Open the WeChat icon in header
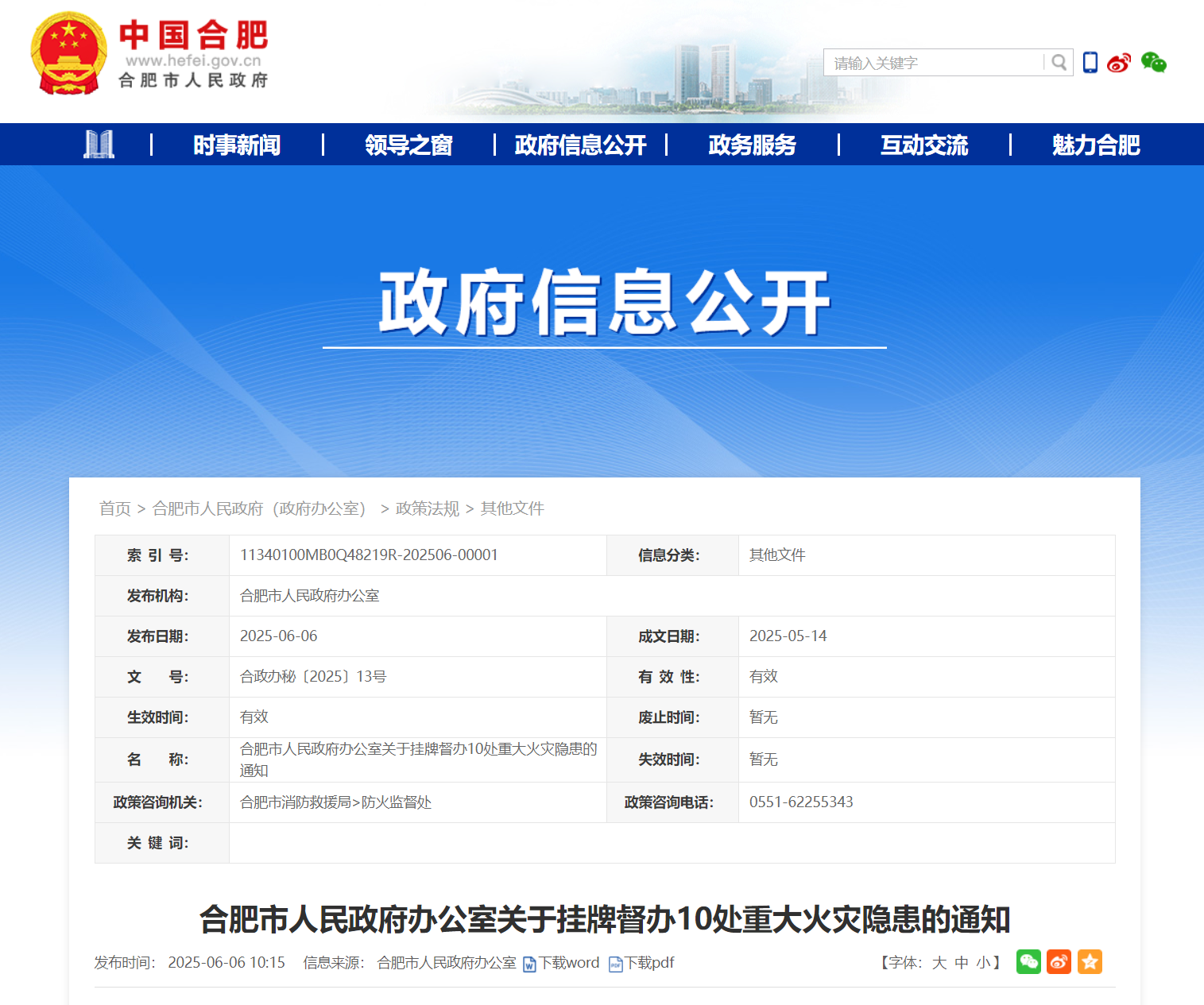Image resolution: width=1204 pixels, height=1005 pixels. (x=1154, y=62)
